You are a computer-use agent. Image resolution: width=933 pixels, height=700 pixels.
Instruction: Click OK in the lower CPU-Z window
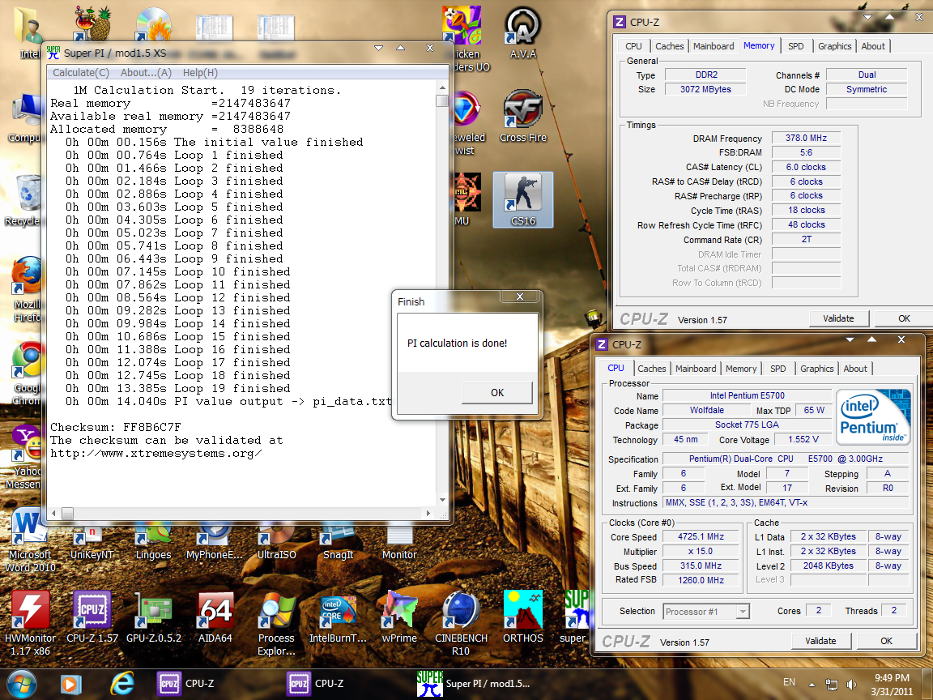(x=886, y=641)
